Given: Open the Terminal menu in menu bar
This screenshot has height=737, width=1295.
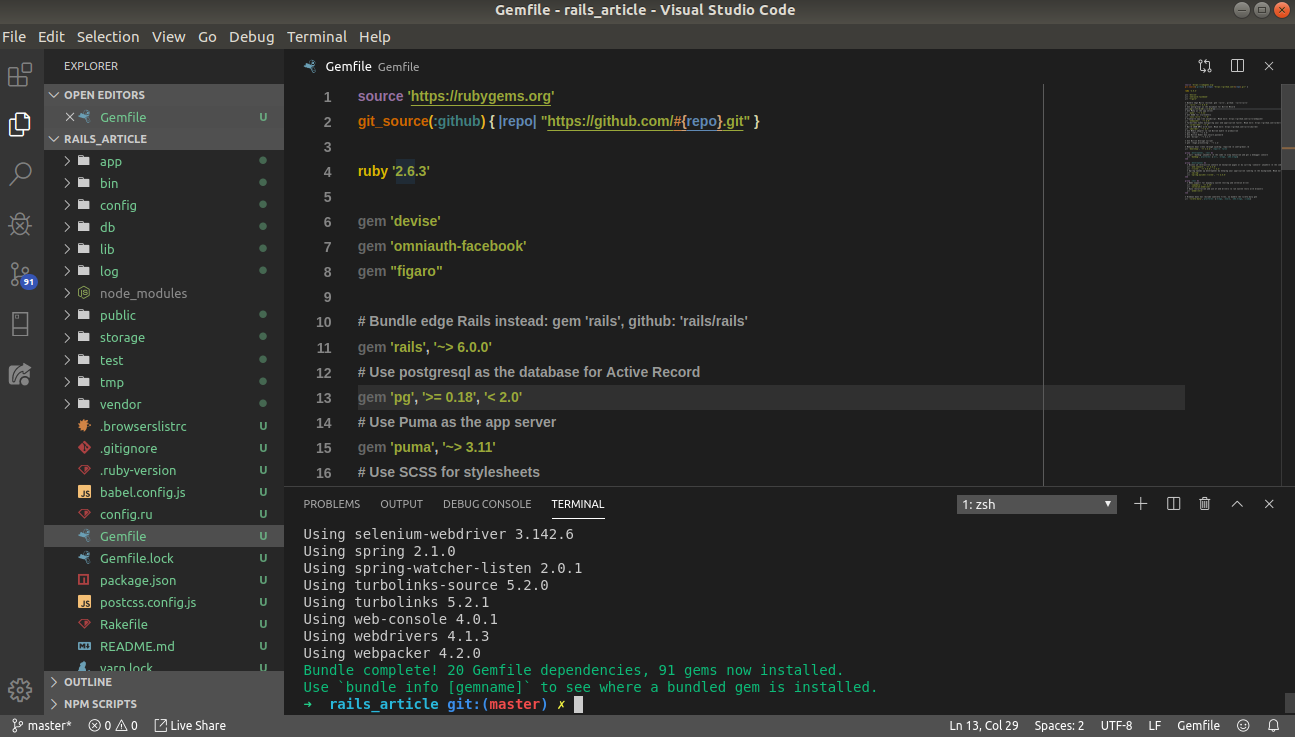Looking at the screenshot, I should click(x=316, y=36).
